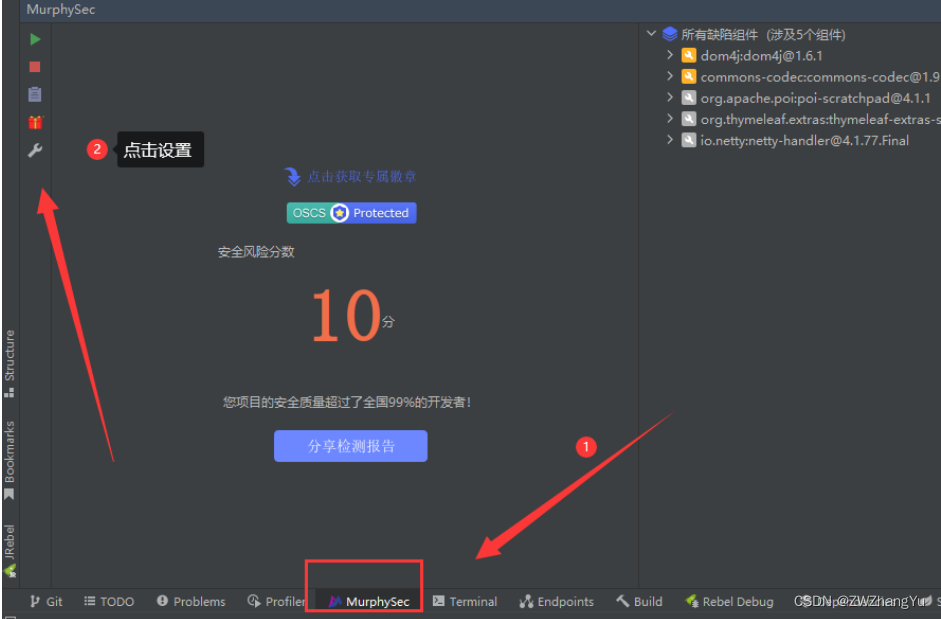
Task: Open the Bookmarks side panel tab
Action: click(9, 460)
